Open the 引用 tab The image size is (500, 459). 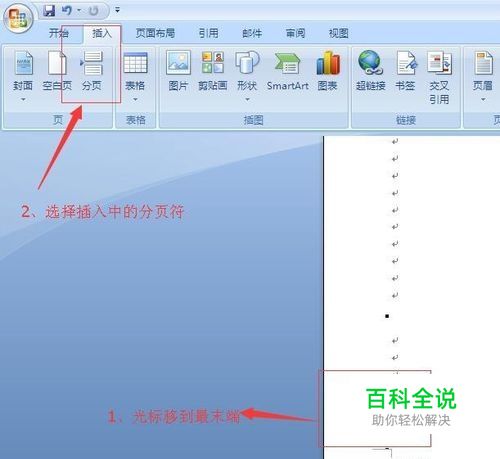[208, 33]
